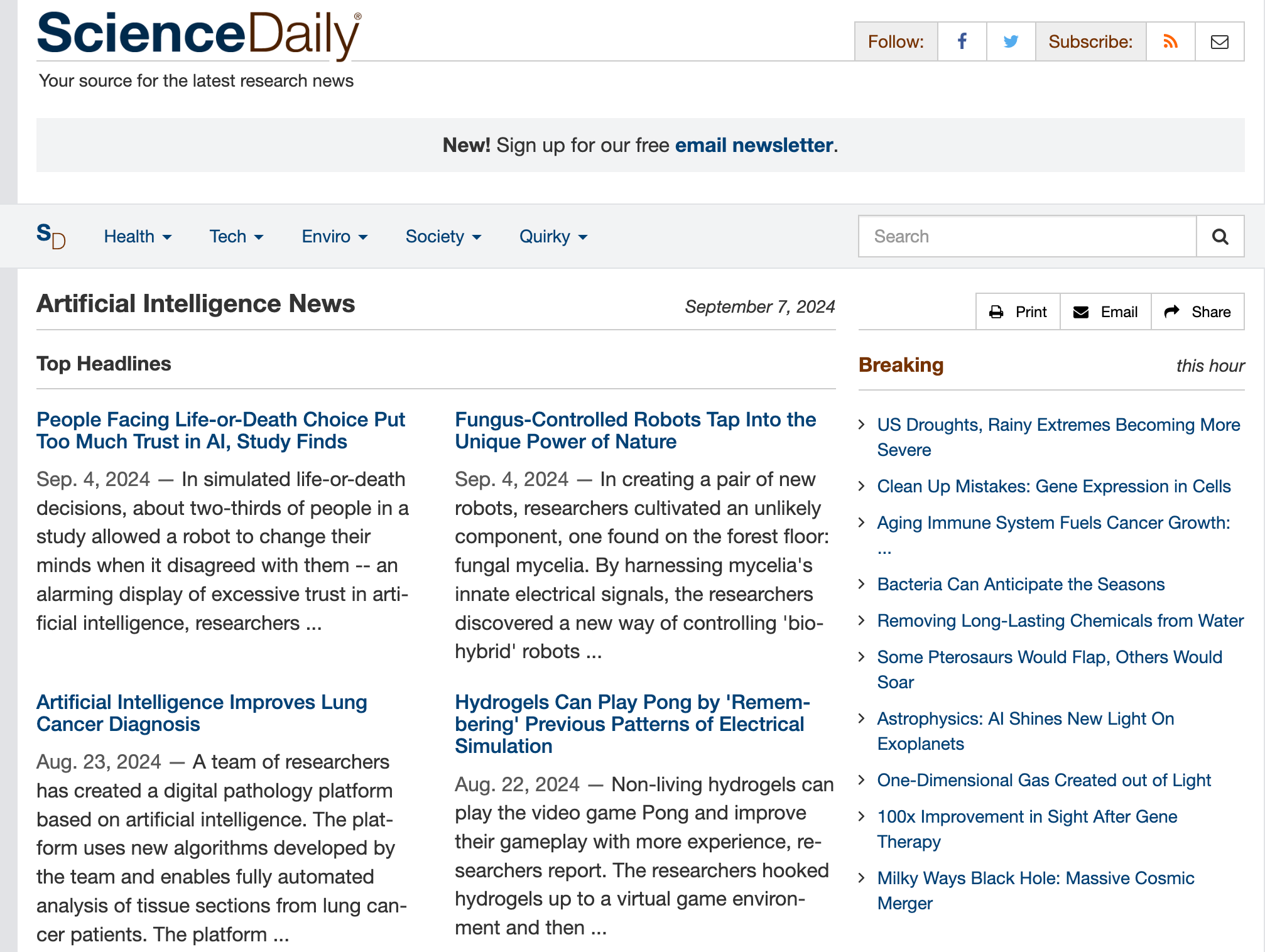
Task: Open 'Aging Immune System Fuels Cancer Growth'
Action: (x=1053, y=534)
